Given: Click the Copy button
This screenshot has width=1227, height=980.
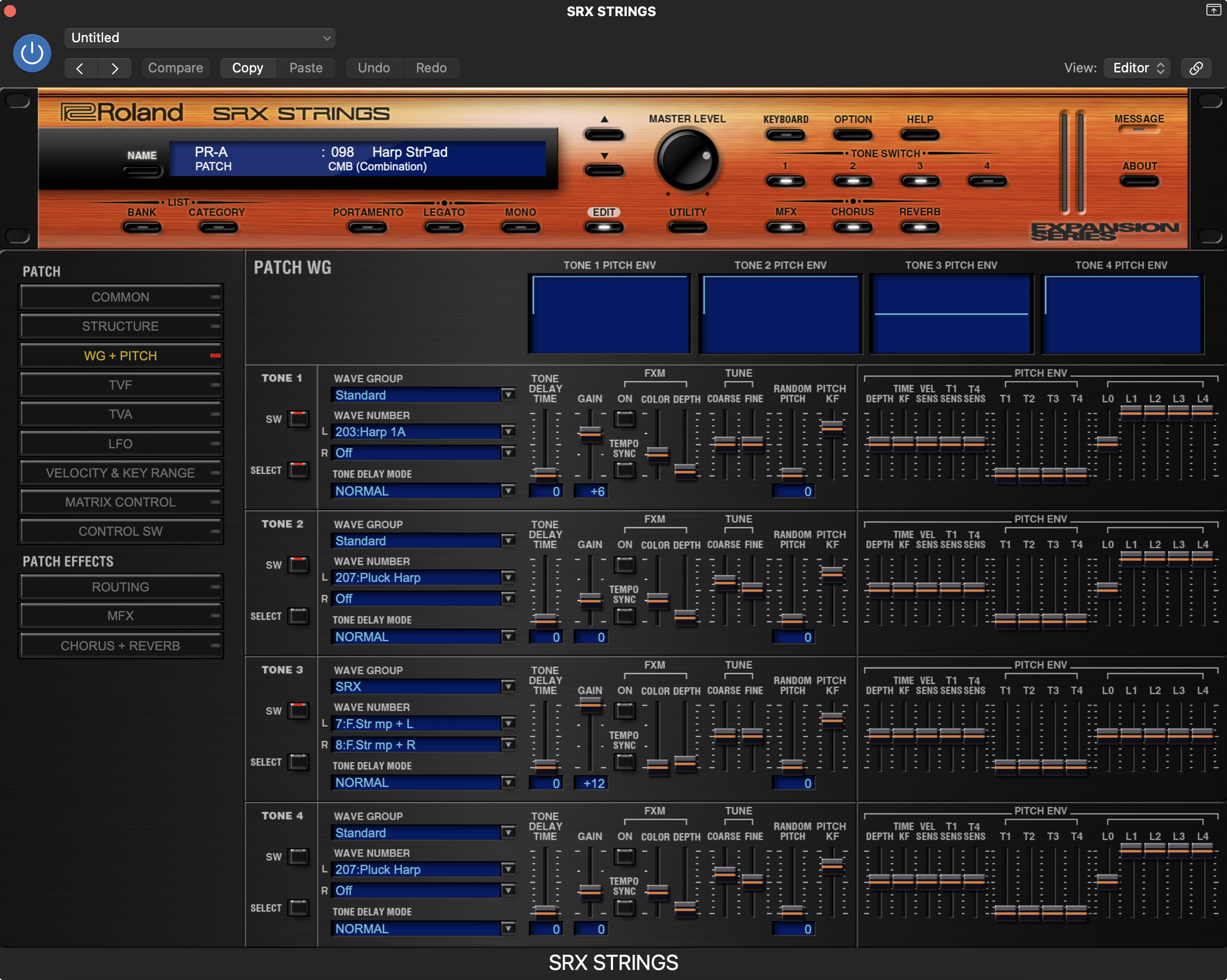Looking at the screenshot, I should click(x=248, y=68).
